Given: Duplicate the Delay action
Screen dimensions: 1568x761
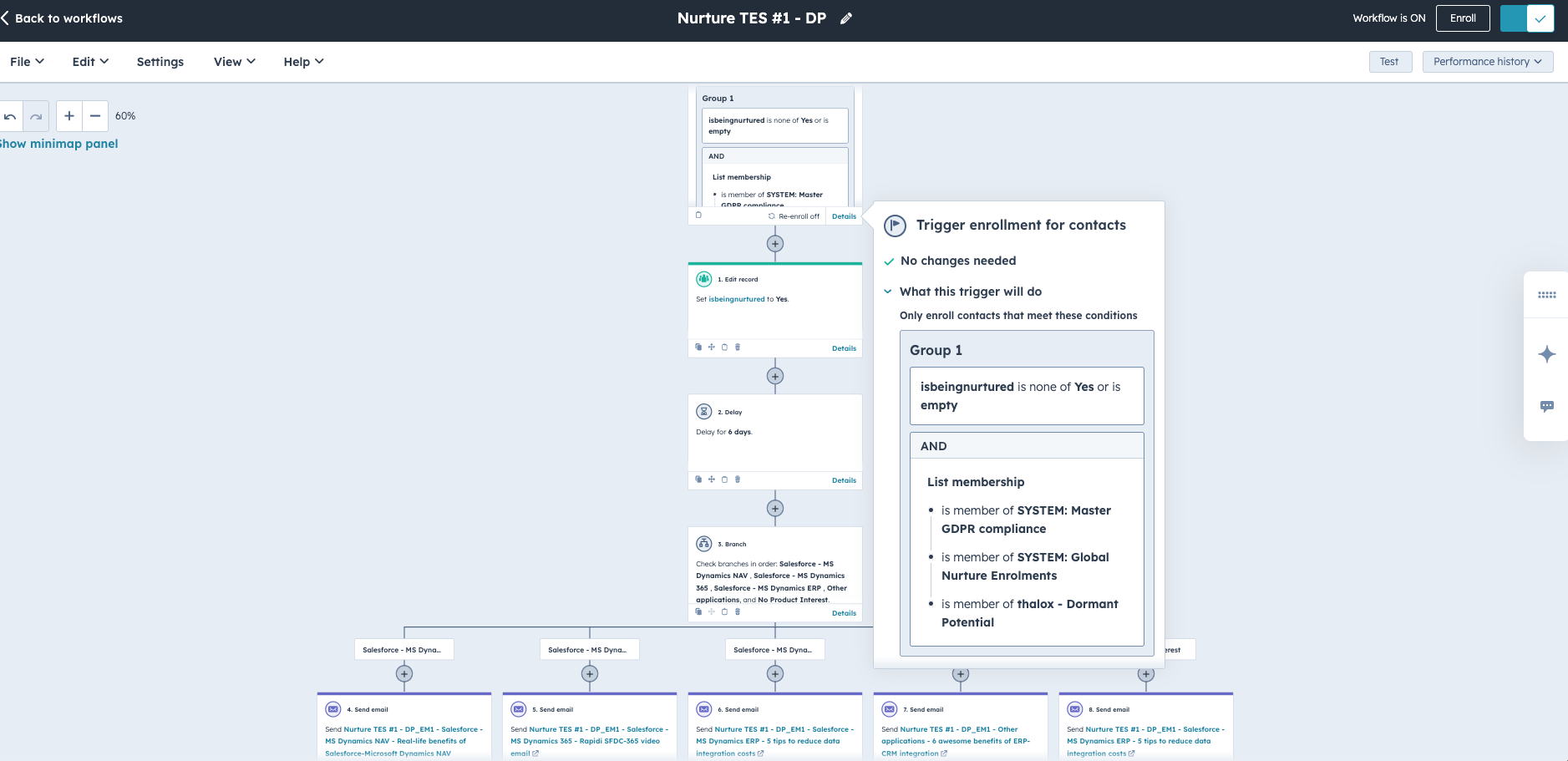Looking at the screenshot, I should coord(699,479).
